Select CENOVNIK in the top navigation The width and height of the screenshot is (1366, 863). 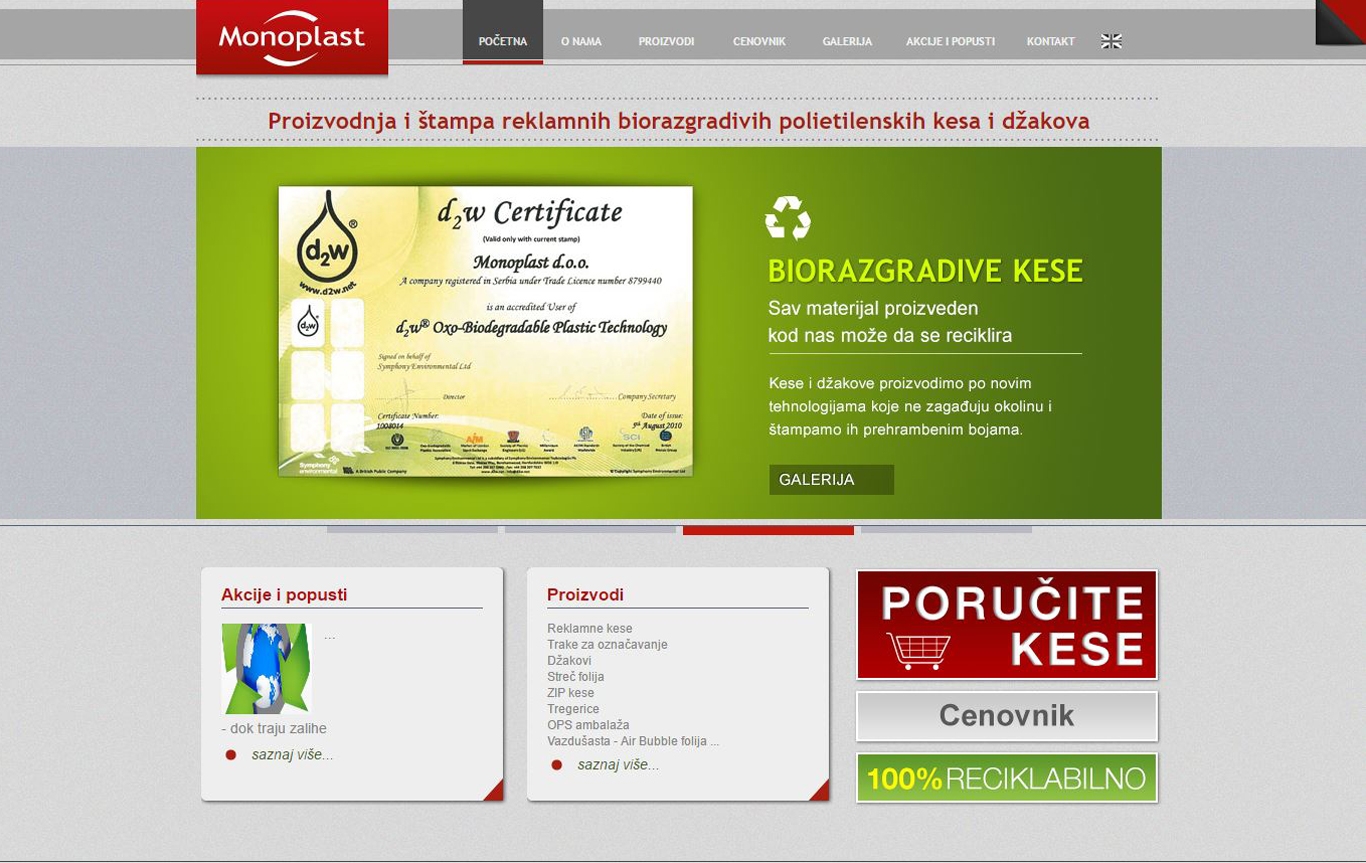coord(759,41)
